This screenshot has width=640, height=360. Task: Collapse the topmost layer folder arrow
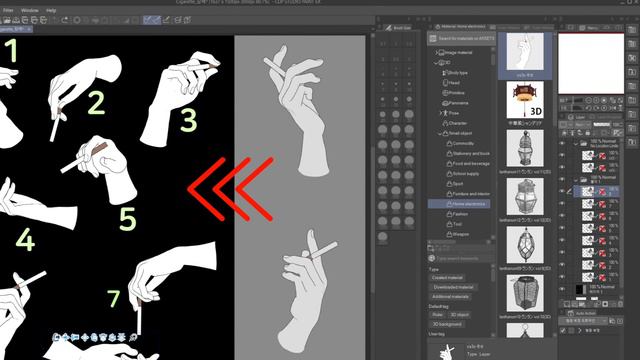(576, 143)
